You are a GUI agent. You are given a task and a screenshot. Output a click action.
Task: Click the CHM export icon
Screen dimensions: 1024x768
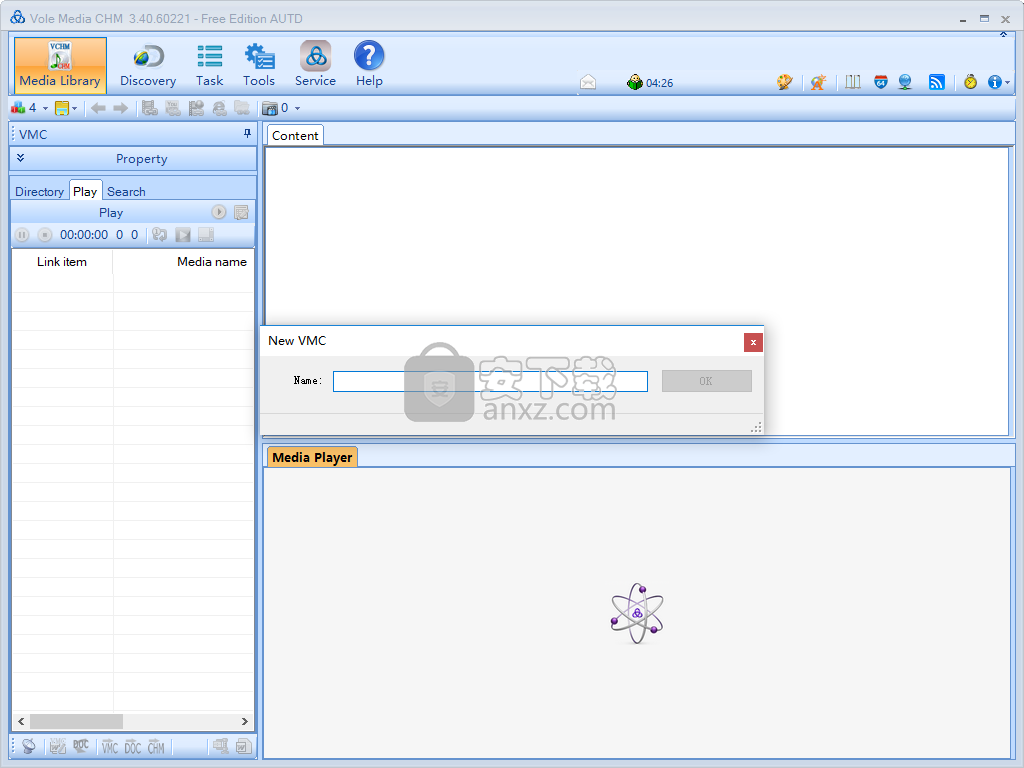pos(156,746)
